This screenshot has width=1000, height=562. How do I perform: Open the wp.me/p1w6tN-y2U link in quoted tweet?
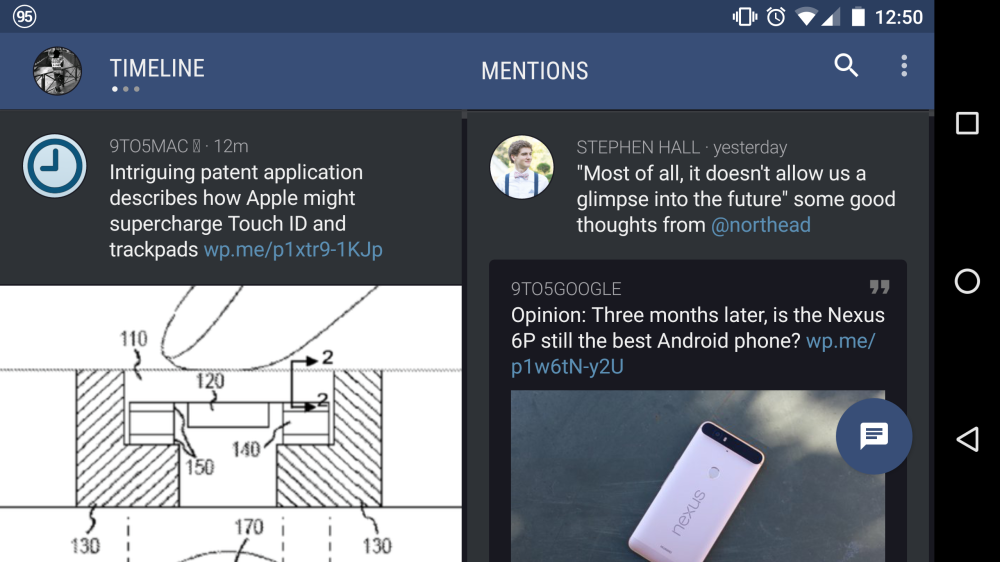[567, 367]
